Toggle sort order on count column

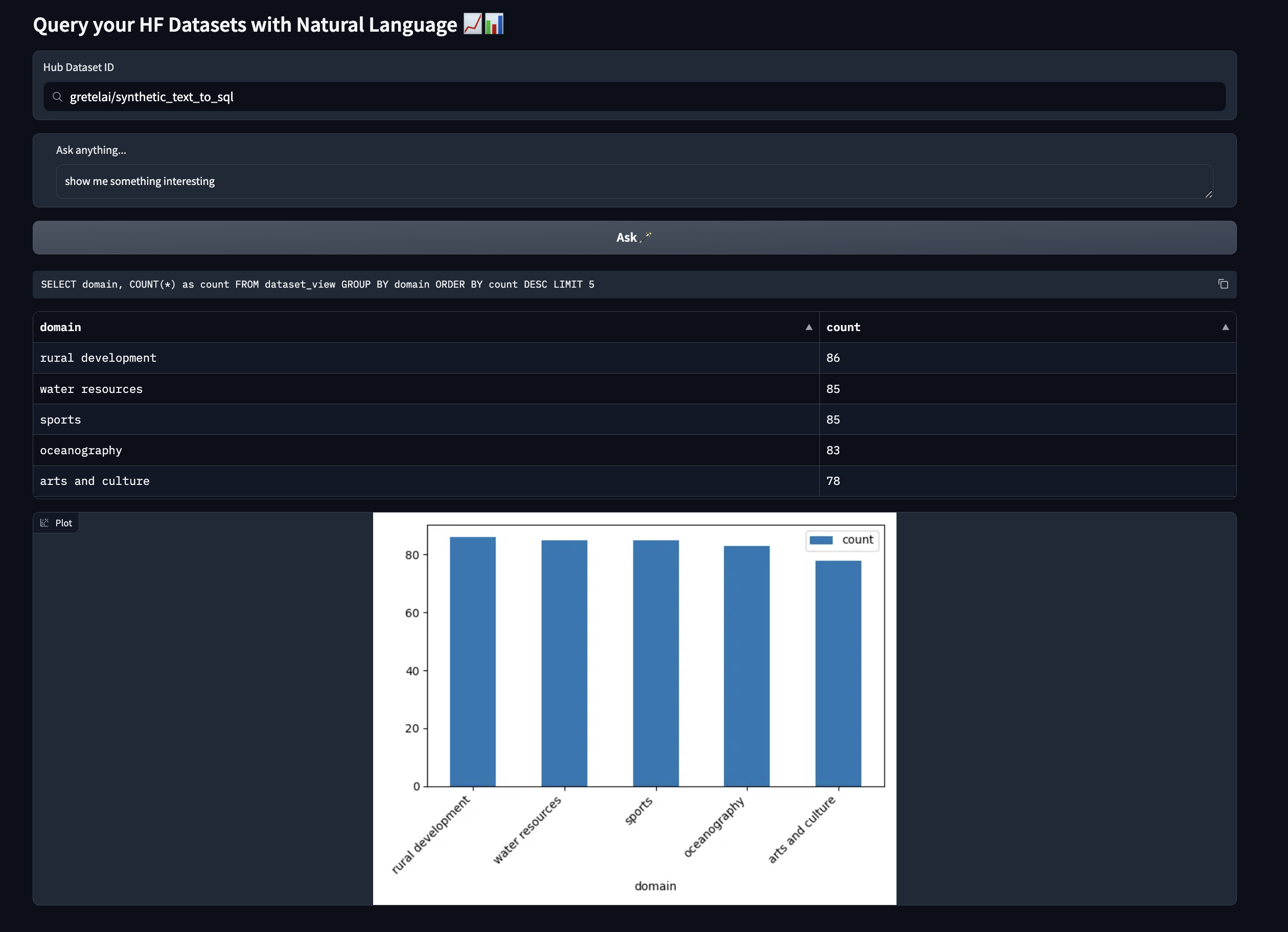1224,326
